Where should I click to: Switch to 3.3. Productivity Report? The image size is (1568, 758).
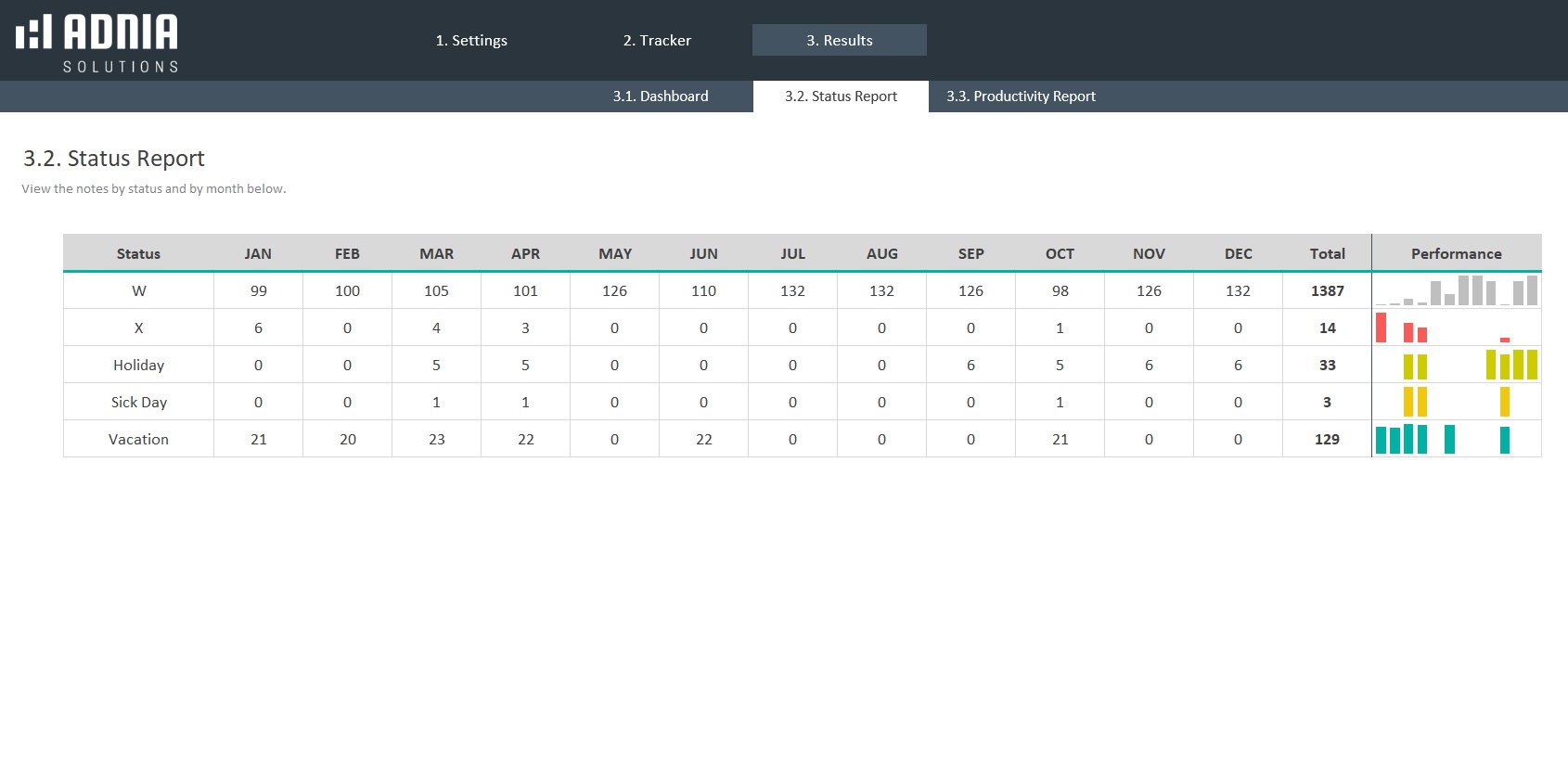tap(1021, 96)
